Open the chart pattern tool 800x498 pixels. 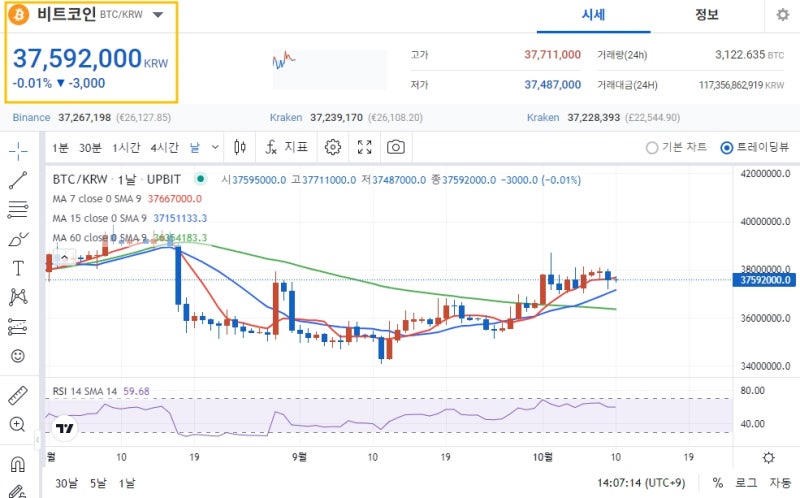pos(18,296)
